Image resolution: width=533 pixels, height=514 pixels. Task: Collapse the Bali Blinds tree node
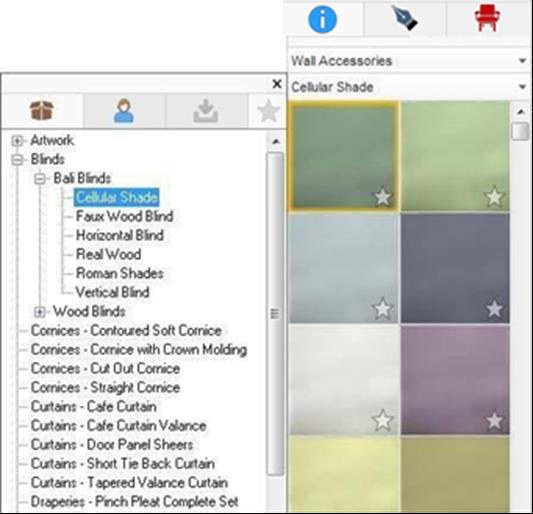pyautogui.click(x=40, y=178)
